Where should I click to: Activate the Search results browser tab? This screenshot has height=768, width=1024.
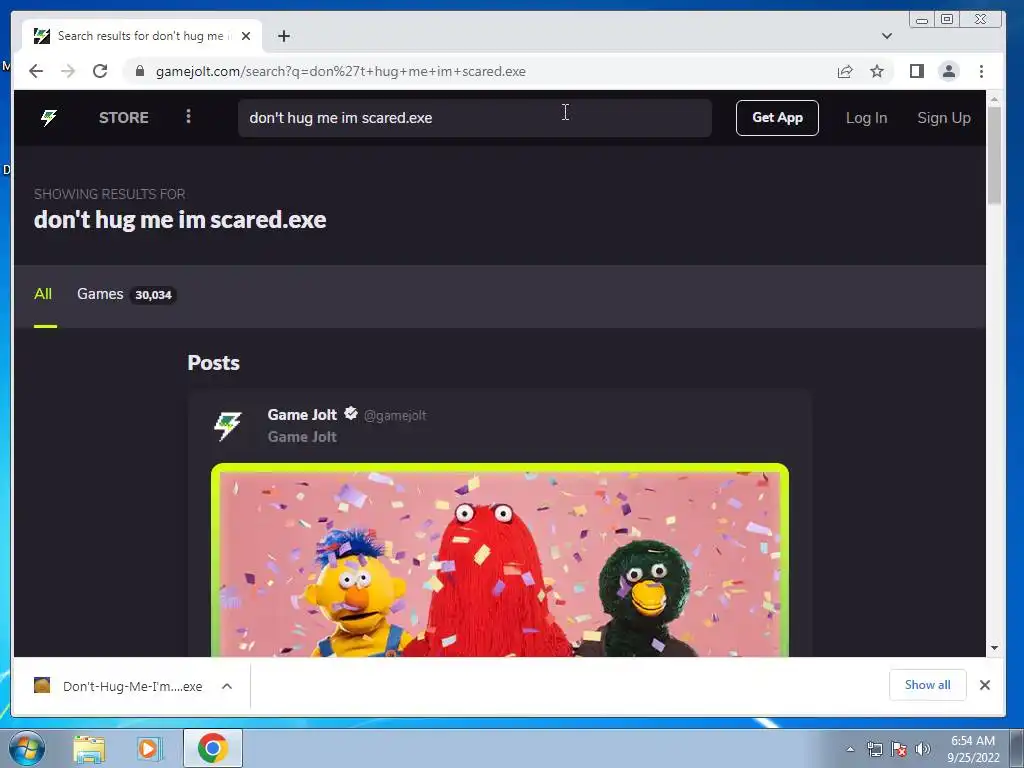coord(141,36)
